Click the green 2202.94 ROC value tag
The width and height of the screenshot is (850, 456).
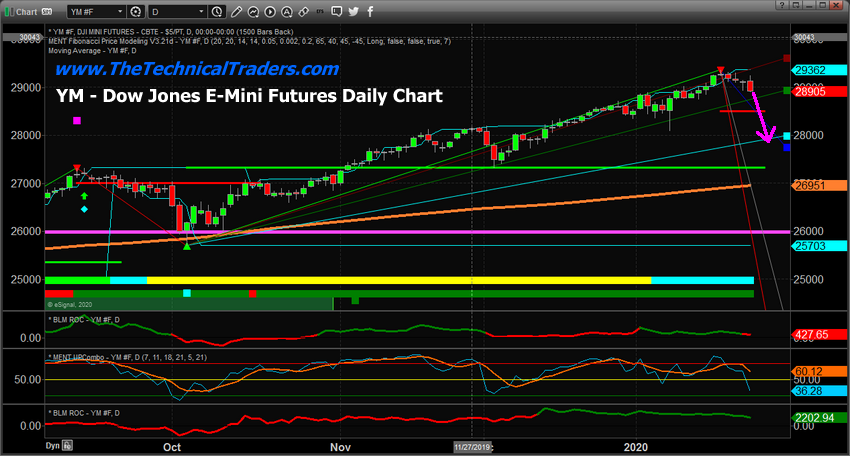819,418
